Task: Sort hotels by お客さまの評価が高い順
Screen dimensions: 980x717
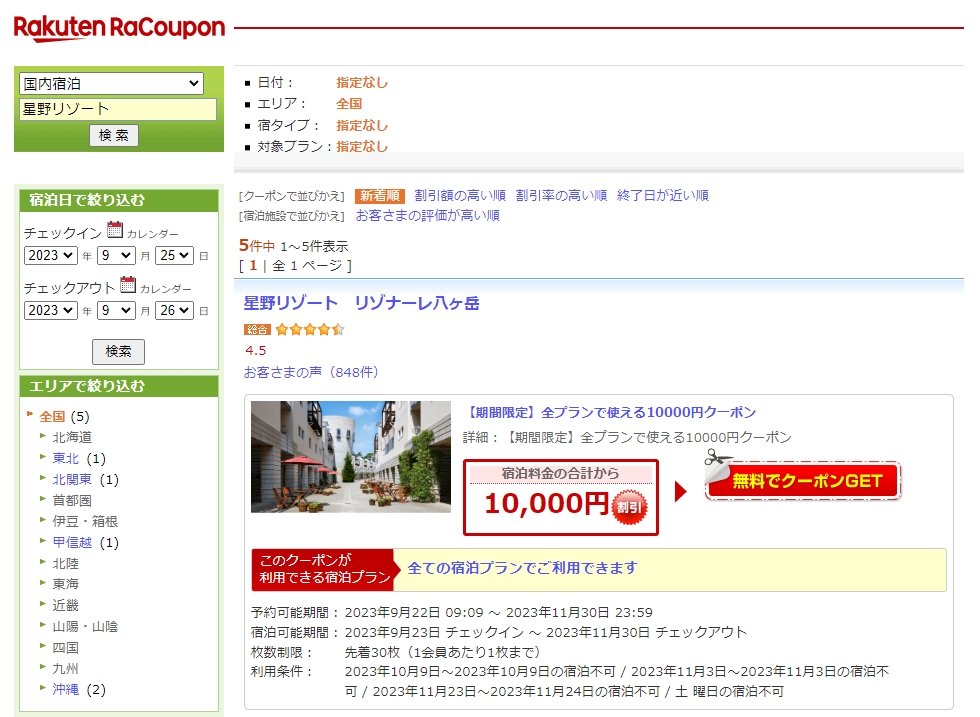Action: pos(428,216)
